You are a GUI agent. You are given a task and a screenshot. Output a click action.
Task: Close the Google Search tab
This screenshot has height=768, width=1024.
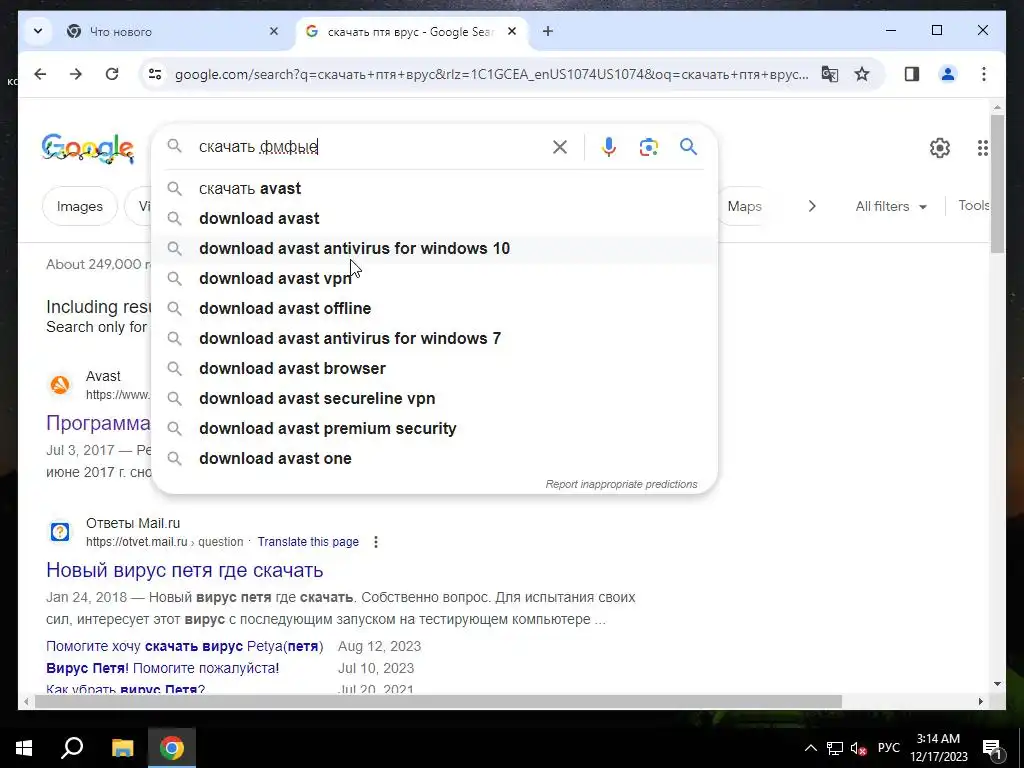click(512, 31)
